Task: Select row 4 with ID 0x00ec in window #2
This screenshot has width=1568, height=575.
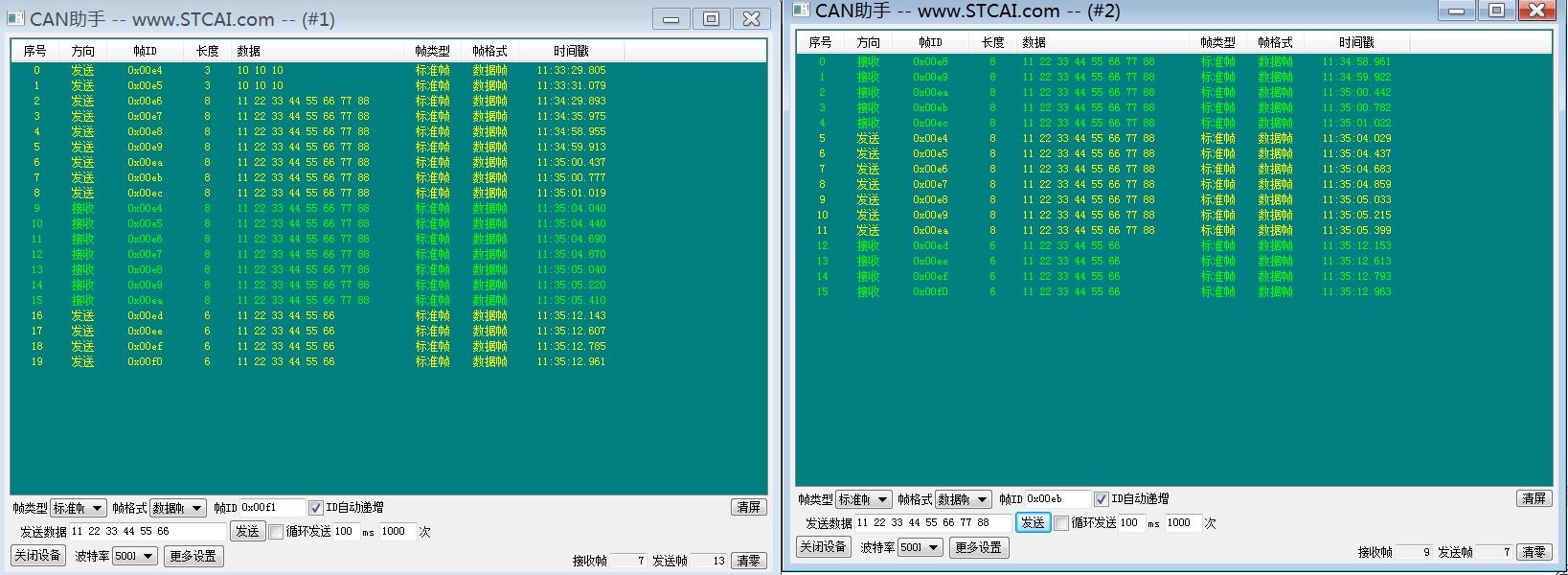Action: pos(1174,123)
